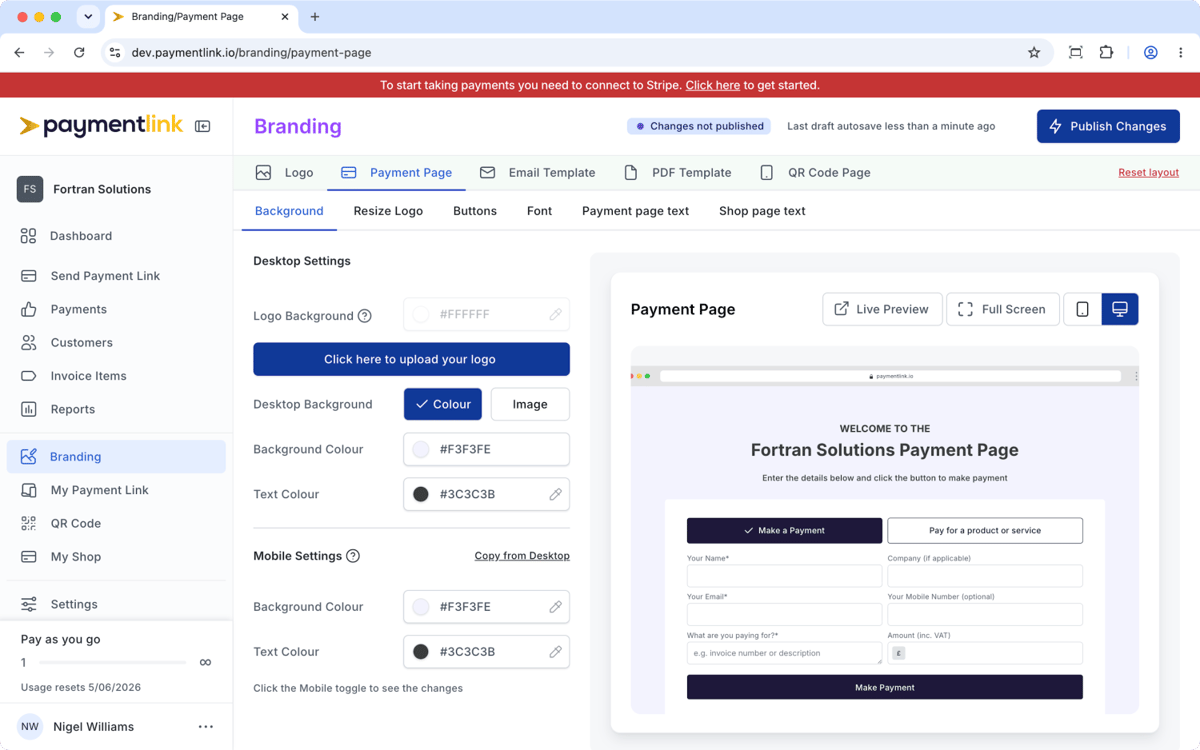Bookmark this page with the star icon
The width and height of the screenshot is (1200, 750).
1034,52
